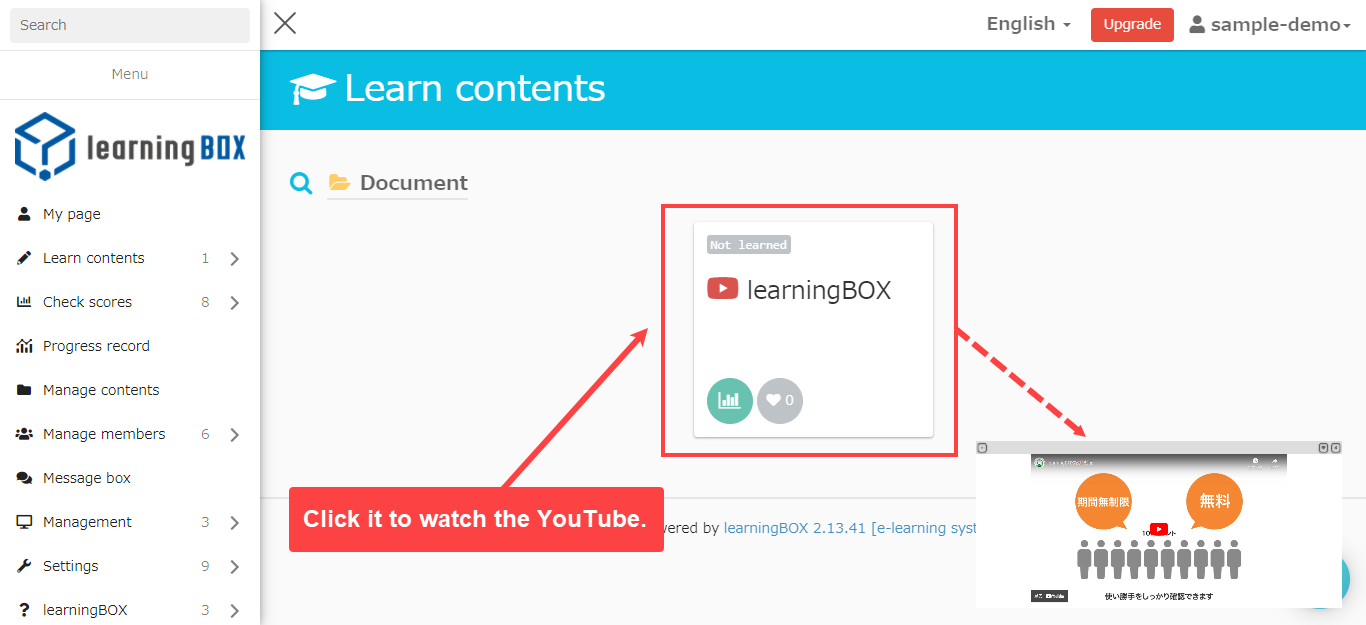Open Message box in sidebar
Viewport: 1366px width, 625px height.
point(86,478)
